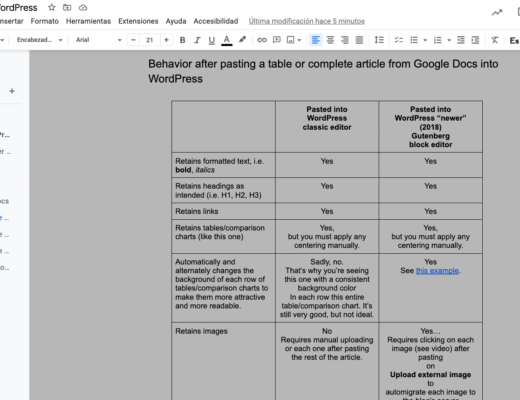The height and width of the screenshot is (400, 520).
Task: Decrease font size with minus button
Action: pos(133,40)
